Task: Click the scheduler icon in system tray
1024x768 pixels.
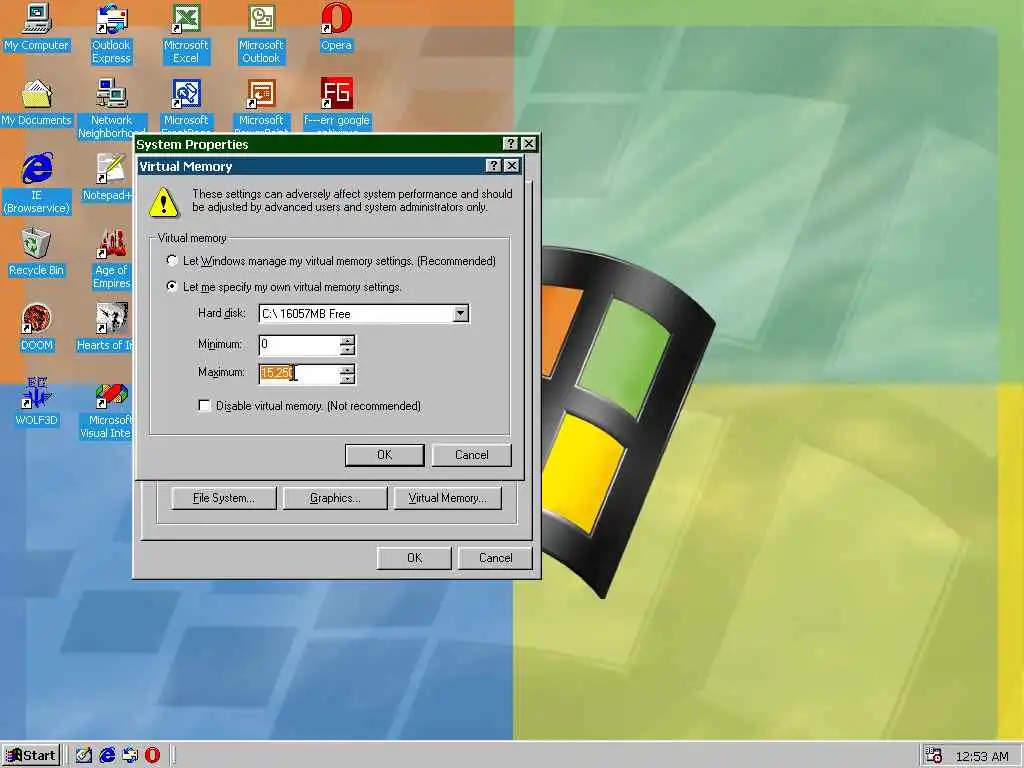Action: (933, 756)
